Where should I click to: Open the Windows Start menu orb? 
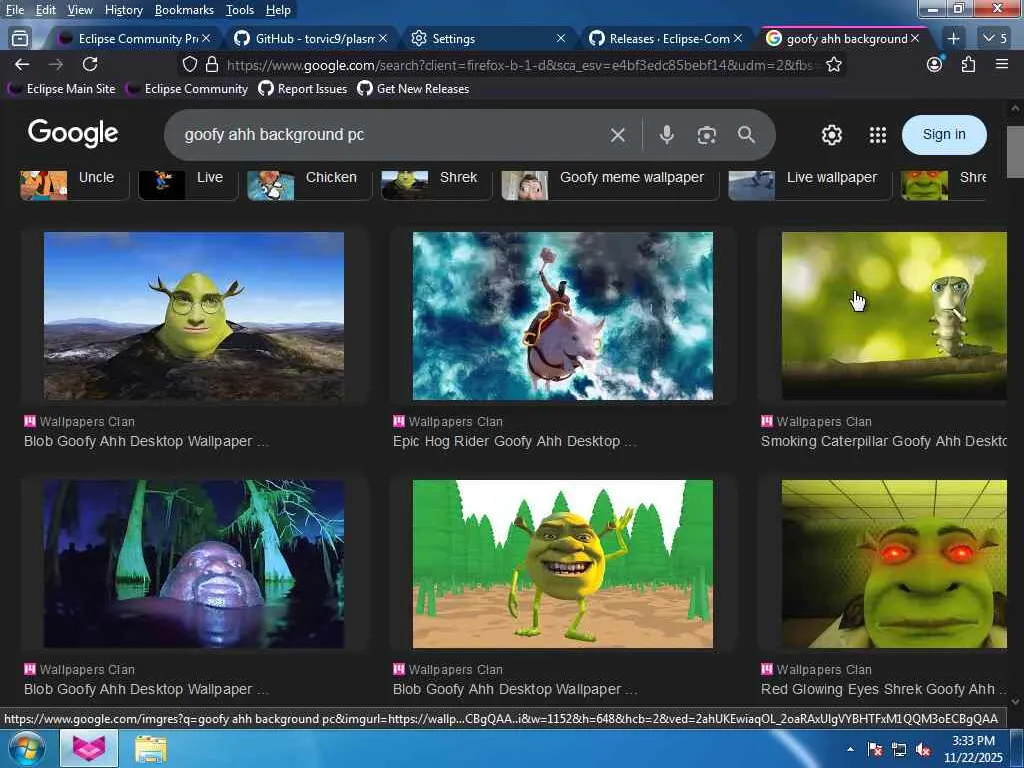25,748
